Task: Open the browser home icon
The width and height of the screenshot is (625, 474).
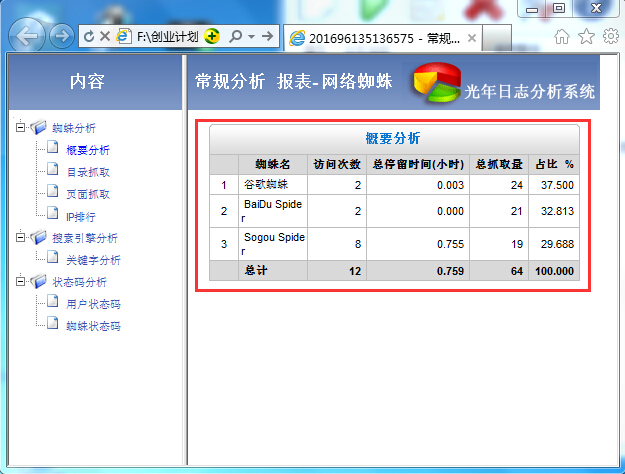Action: pos(563,36)
